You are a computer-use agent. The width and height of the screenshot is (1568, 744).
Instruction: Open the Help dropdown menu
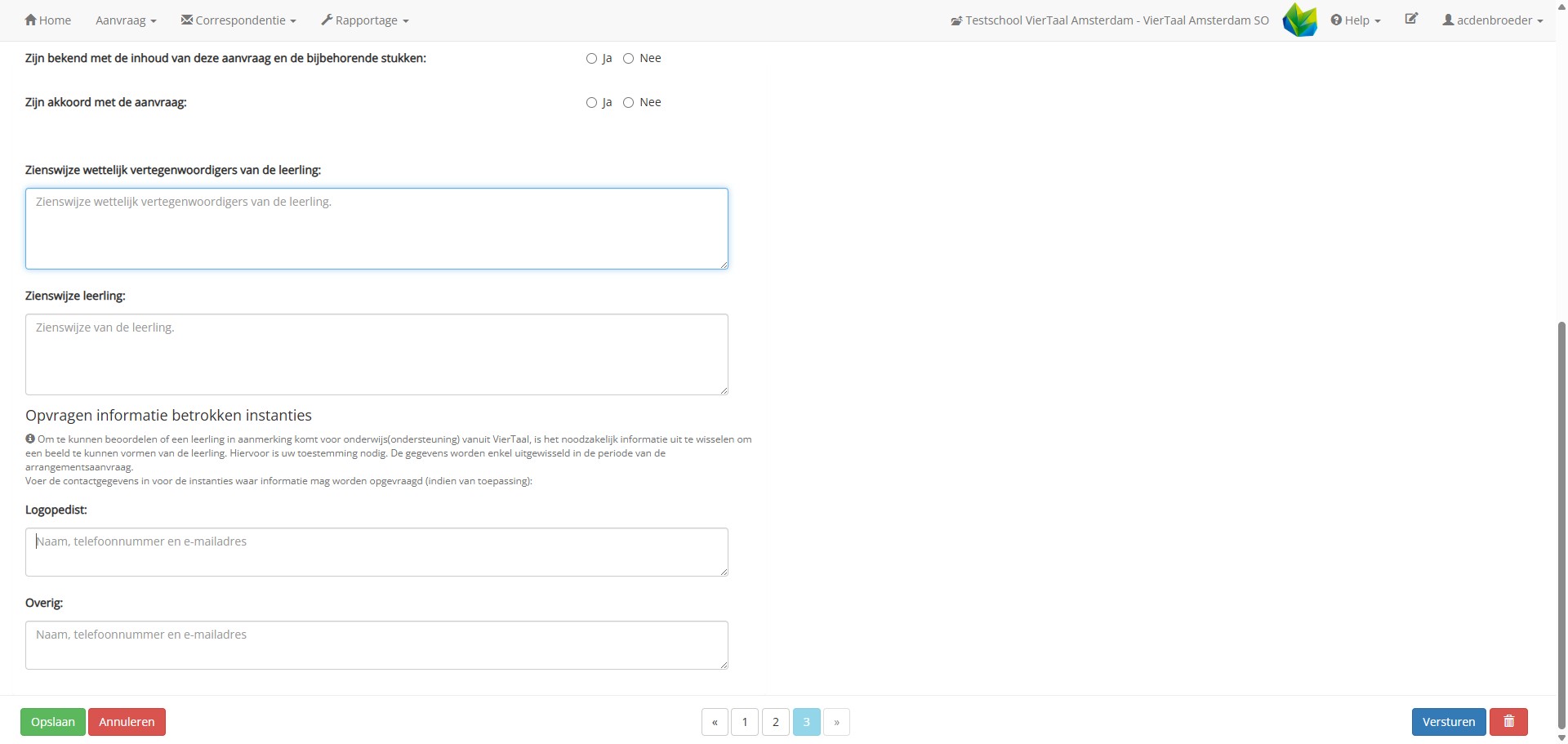tap(1356, 20)
